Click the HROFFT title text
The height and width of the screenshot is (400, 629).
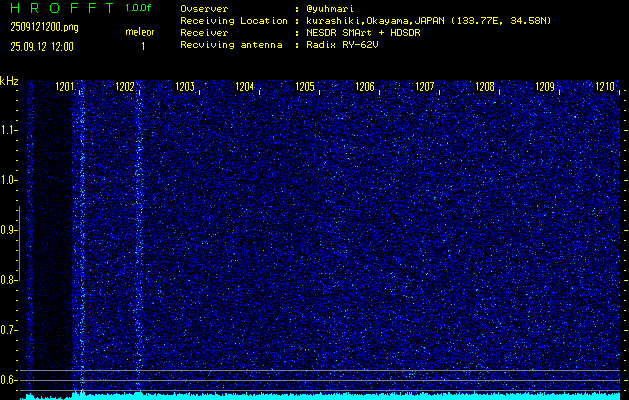pos(62,8)
